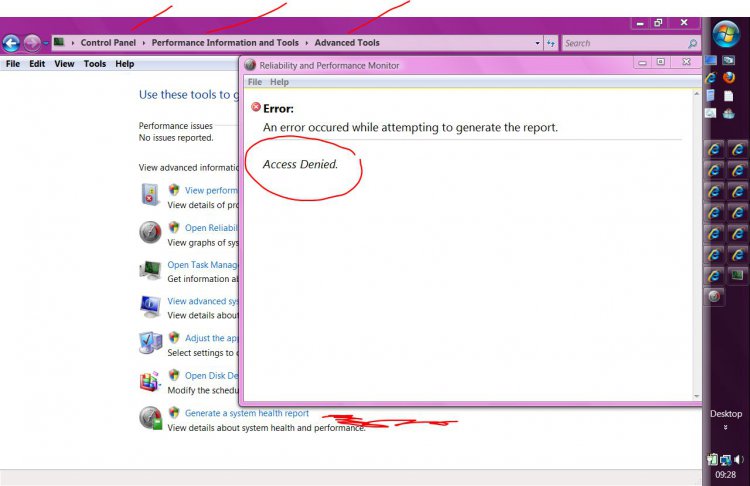Viewport: 750px width, 486px height.
Task: Click the Open Reliability Monitor link
Action: coord(211,228)
